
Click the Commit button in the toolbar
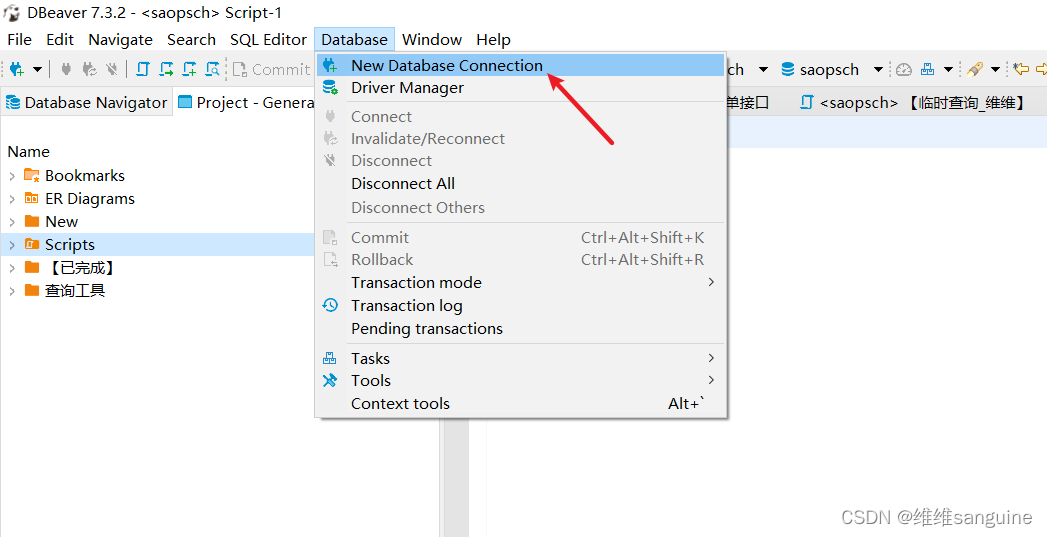[x=272, y=69]
